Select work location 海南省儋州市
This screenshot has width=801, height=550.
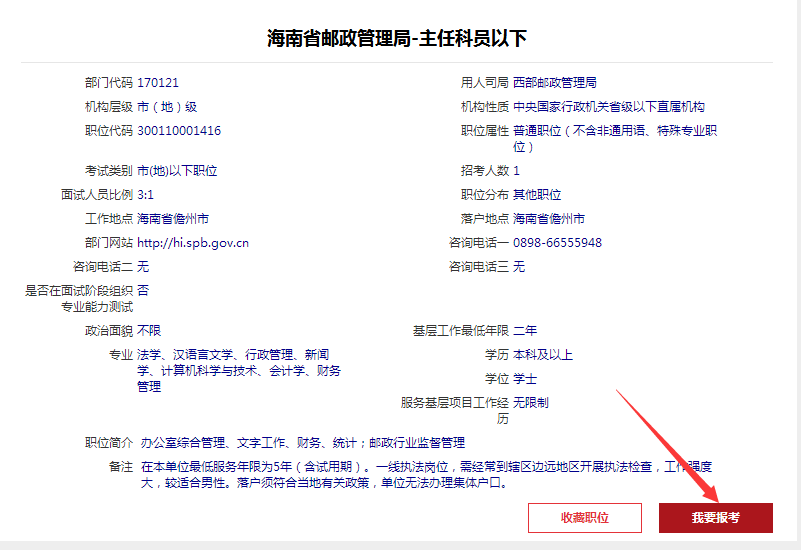[x=173, y=219]
